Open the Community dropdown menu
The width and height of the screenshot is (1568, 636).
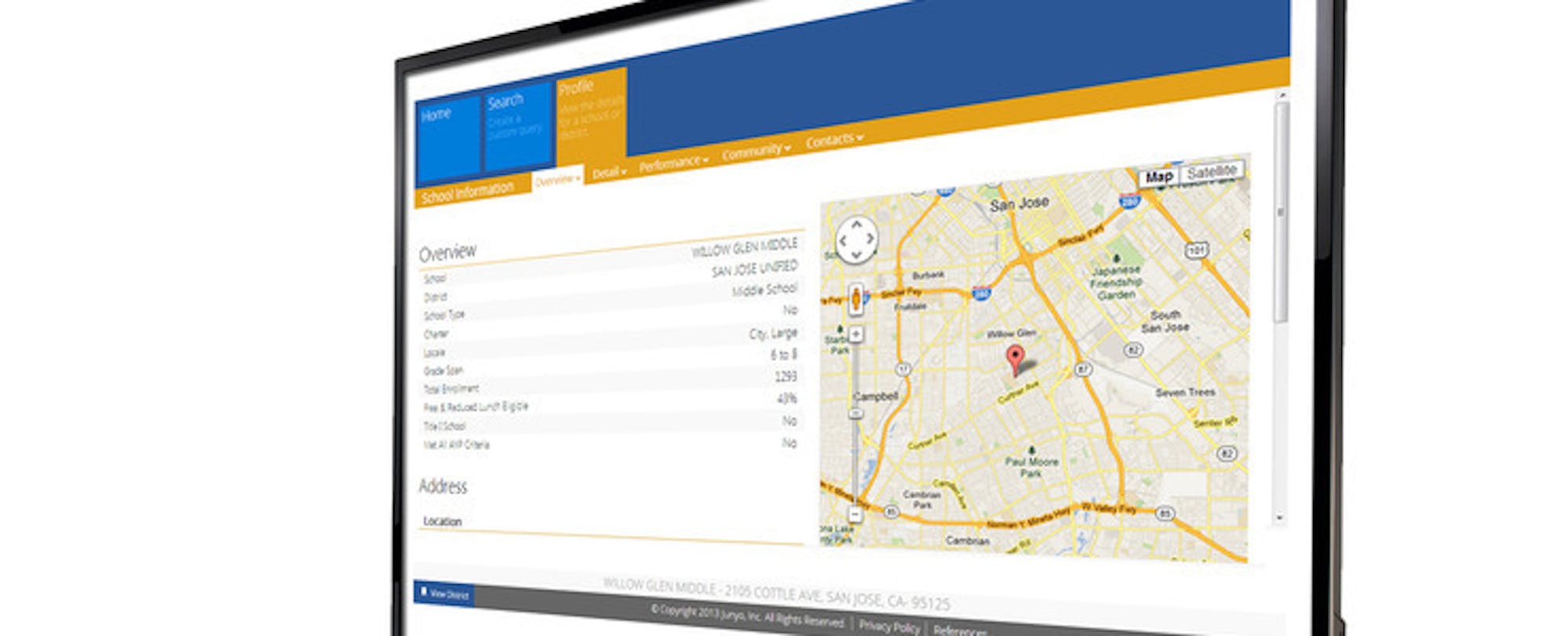(x=756, y=150)
